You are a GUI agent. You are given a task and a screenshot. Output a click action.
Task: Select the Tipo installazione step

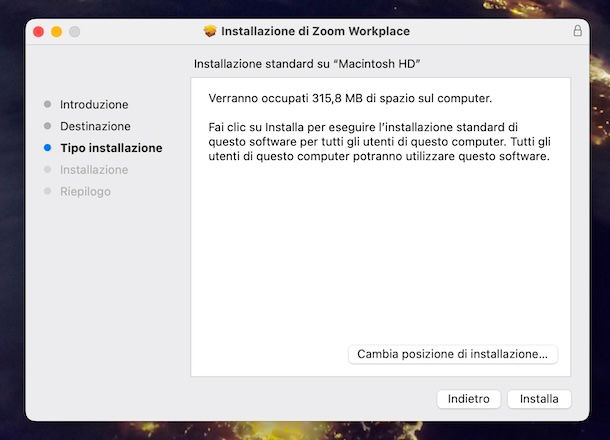pos(111,148)
